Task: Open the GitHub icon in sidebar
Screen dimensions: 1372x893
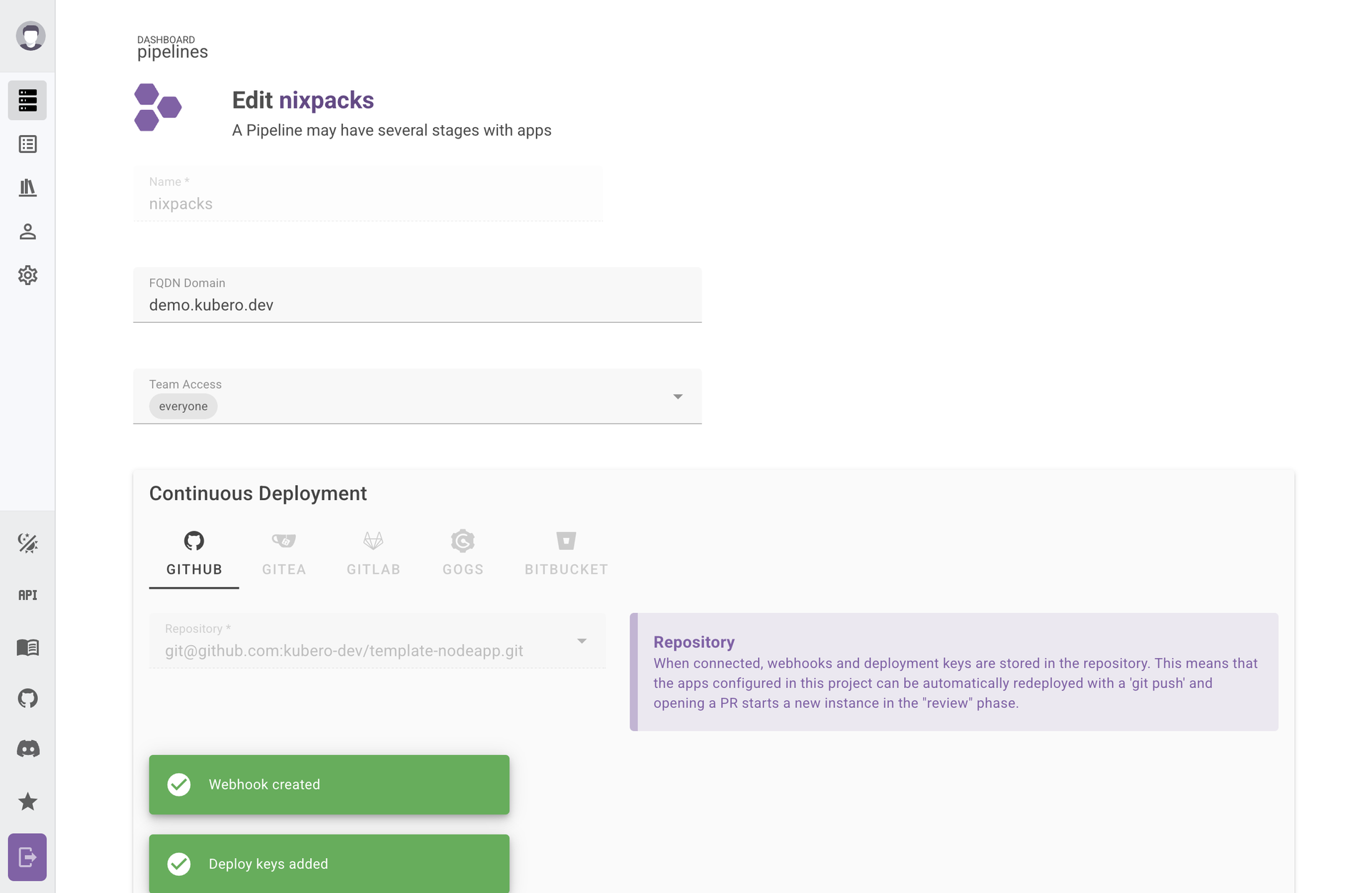Action: point(28,698)
